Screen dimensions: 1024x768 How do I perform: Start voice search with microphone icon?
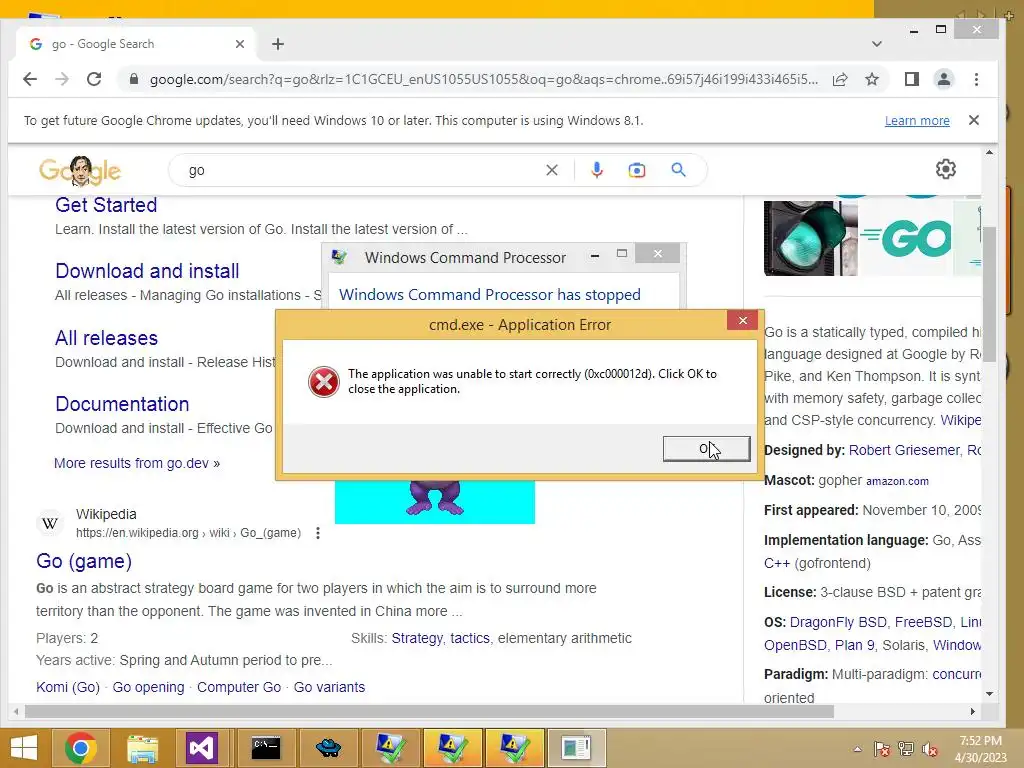pos(596,170)
